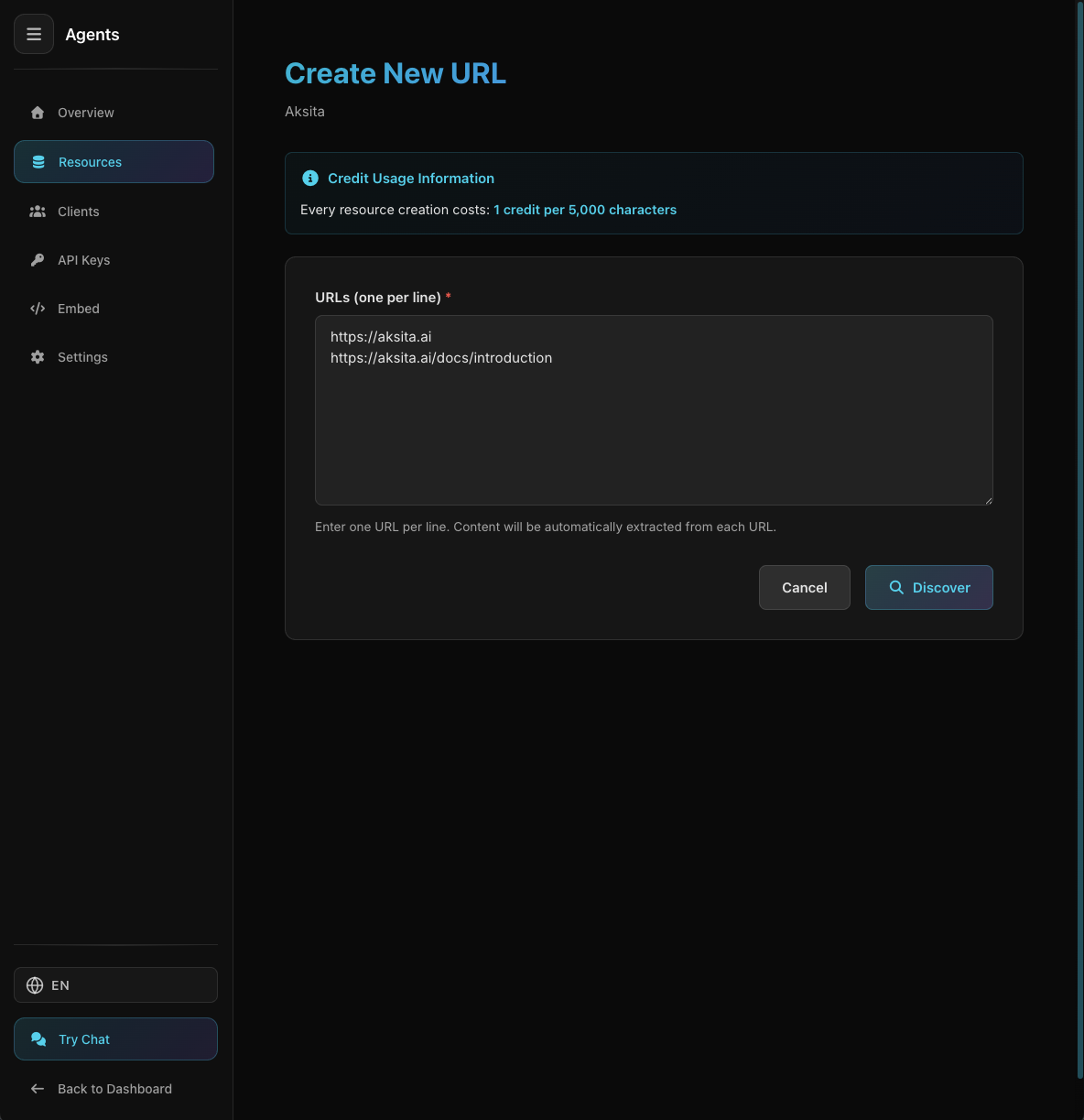Select the chat bubble icon on Try Chat
The width and height of the screenshot is (1084, 1120).
pyautogui.click(x=38, y=1038)
